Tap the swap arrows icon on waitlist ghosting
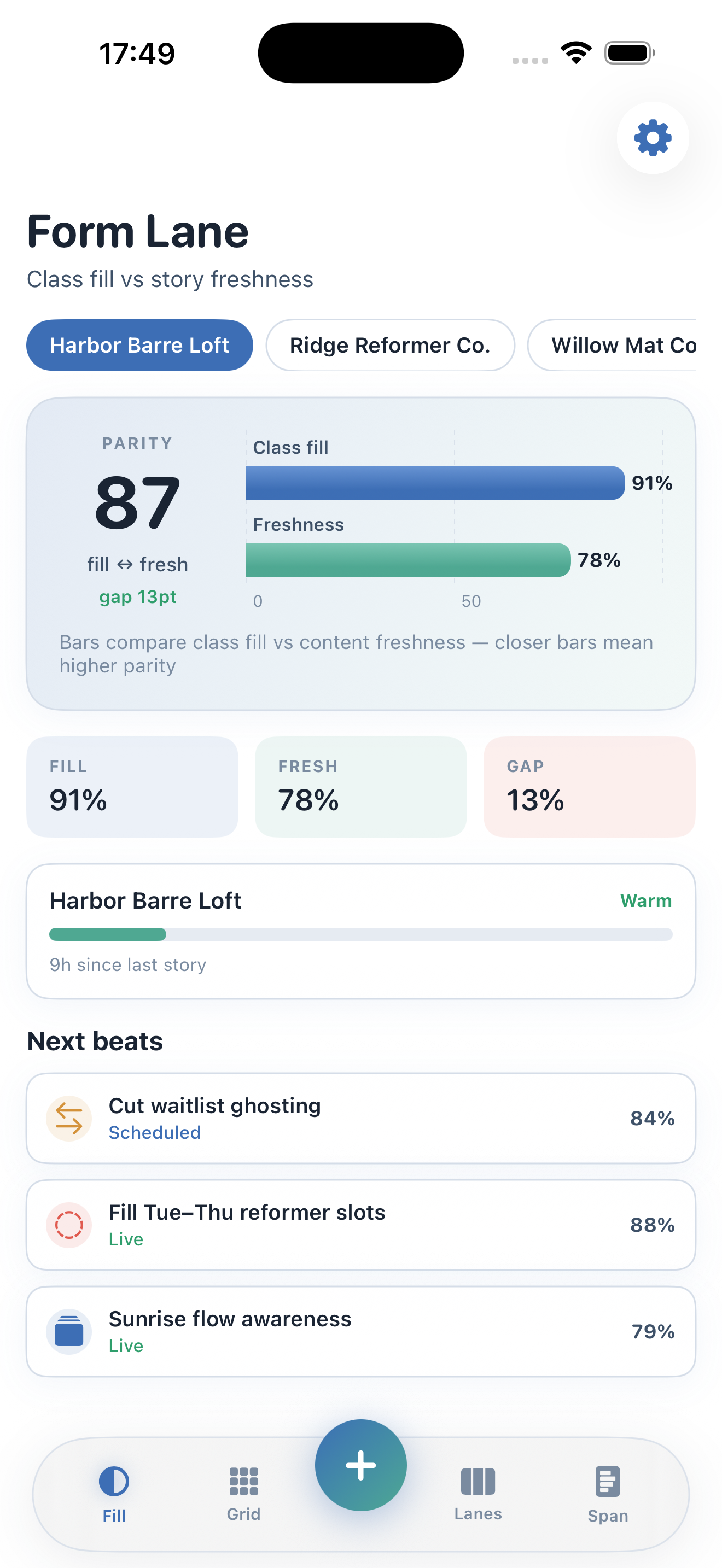The height and width of the screenshot is (1568, 722). [x=69, y=1118]
